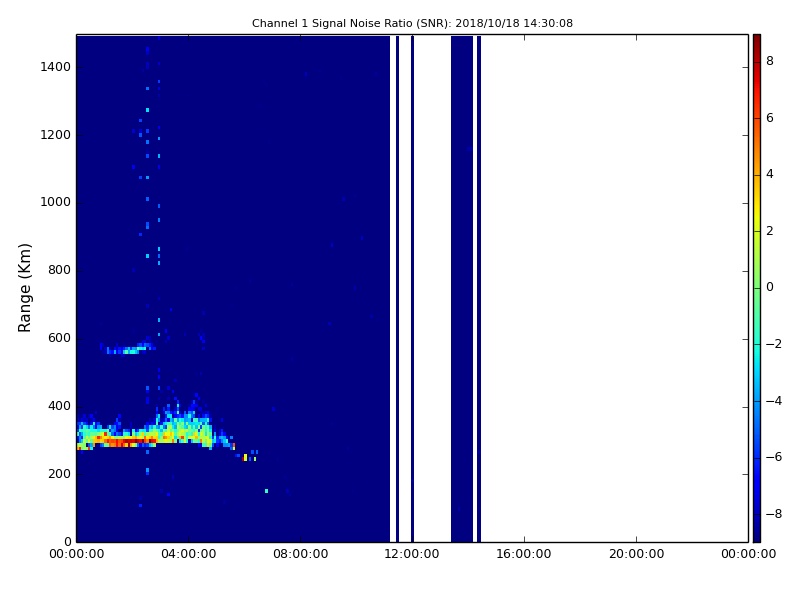
Task: Select the 400 y-axis tick label
Action: click(x=59, y=406)
